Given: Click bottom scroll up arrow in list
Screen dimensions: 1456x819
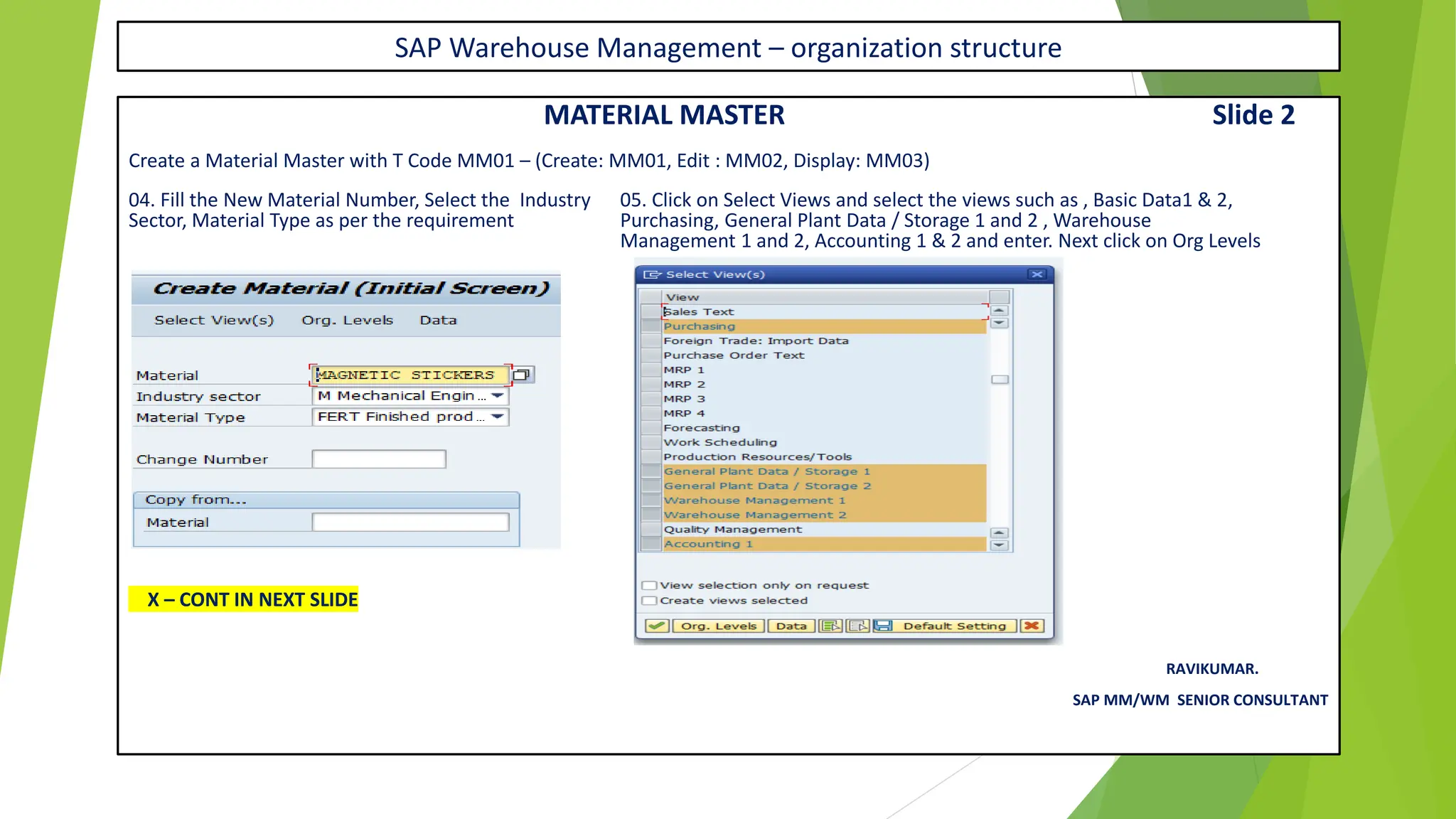Looking at the screenshot, I should point(999,532).
